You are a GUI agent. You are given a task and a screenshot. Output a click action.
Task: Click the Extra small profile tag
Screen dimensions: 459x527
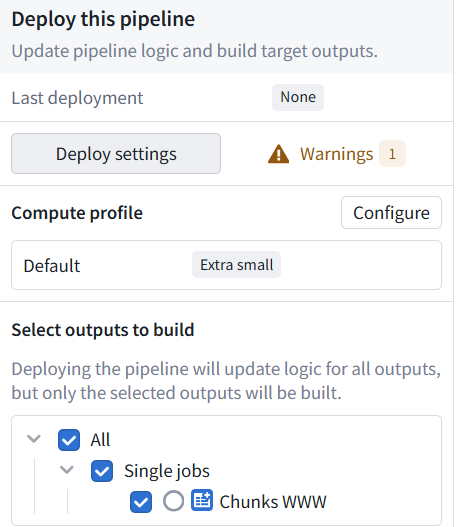click(x=237, y=265)
